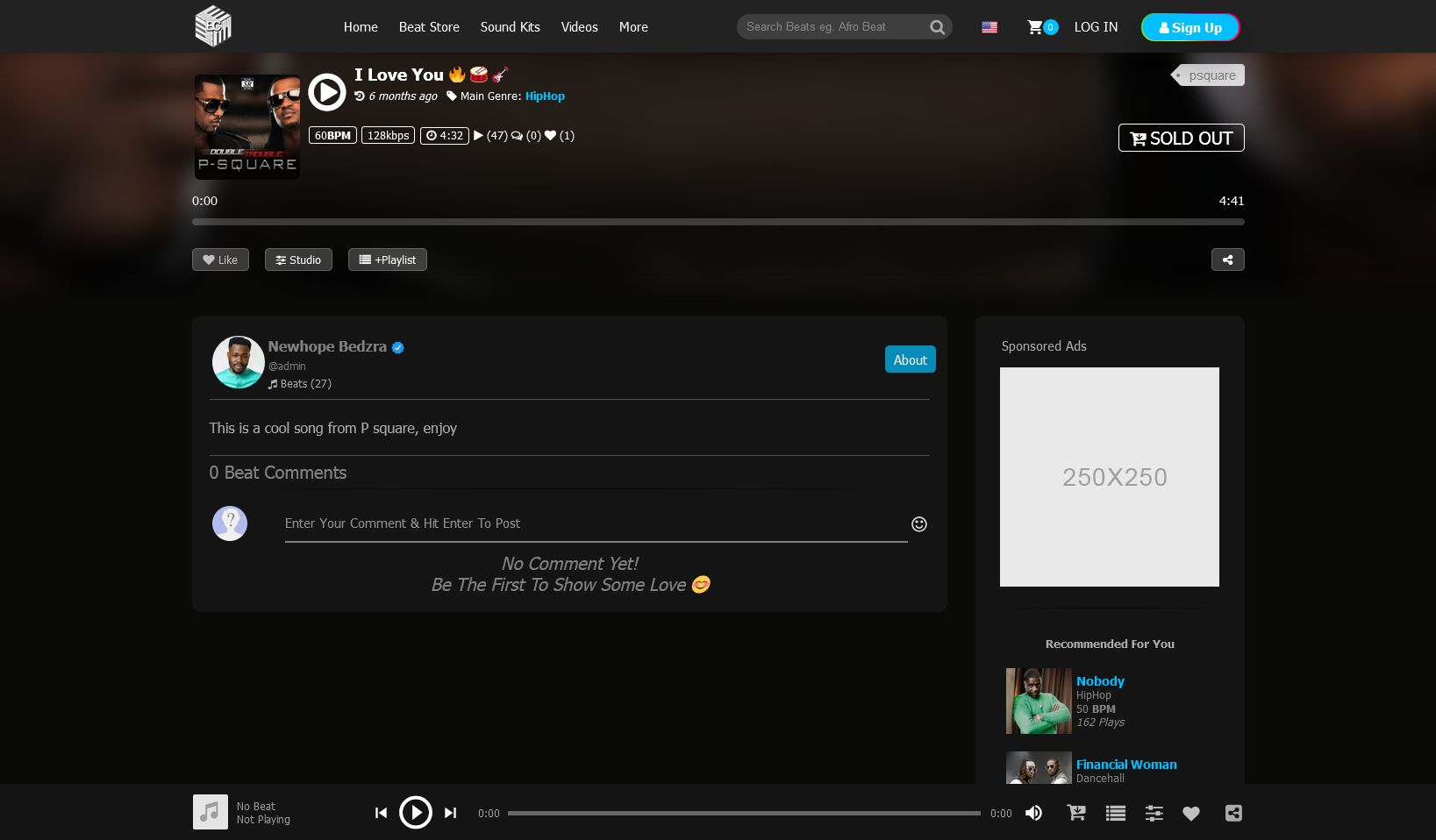This screenshot has height=840, width=1436.
Task: Click the 250X250 sponsored ad placeholder
Action: point(1110,477)
